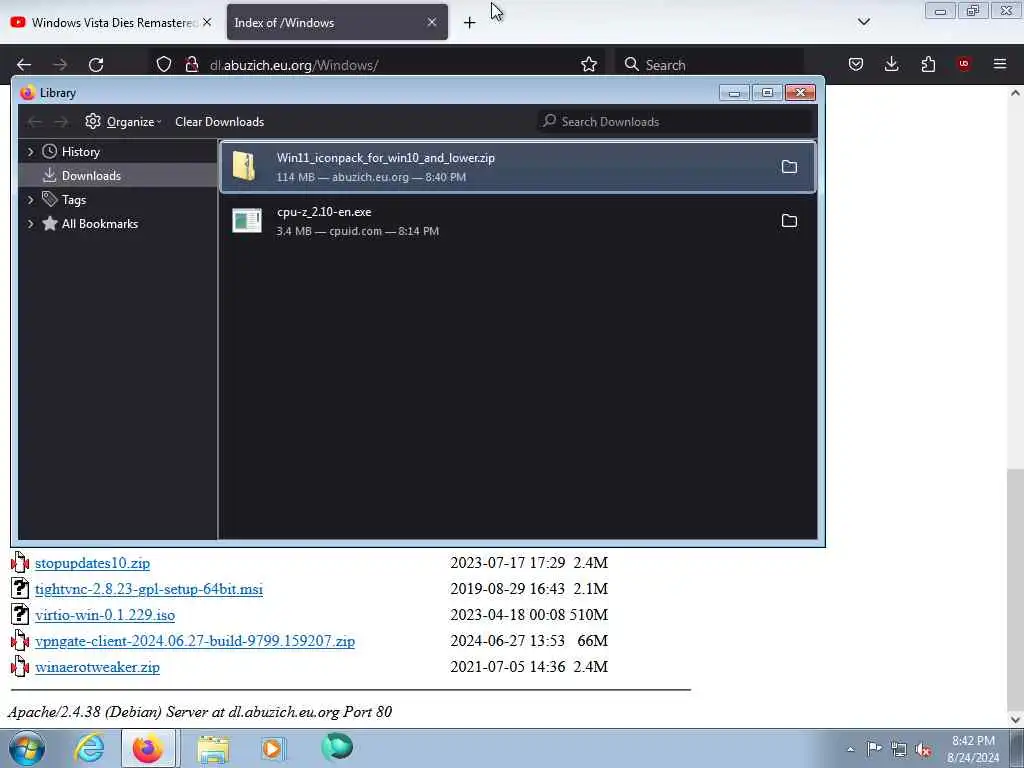Open Action Center flag tray icon
1024x768 pixels.
[x=874, y=749]
